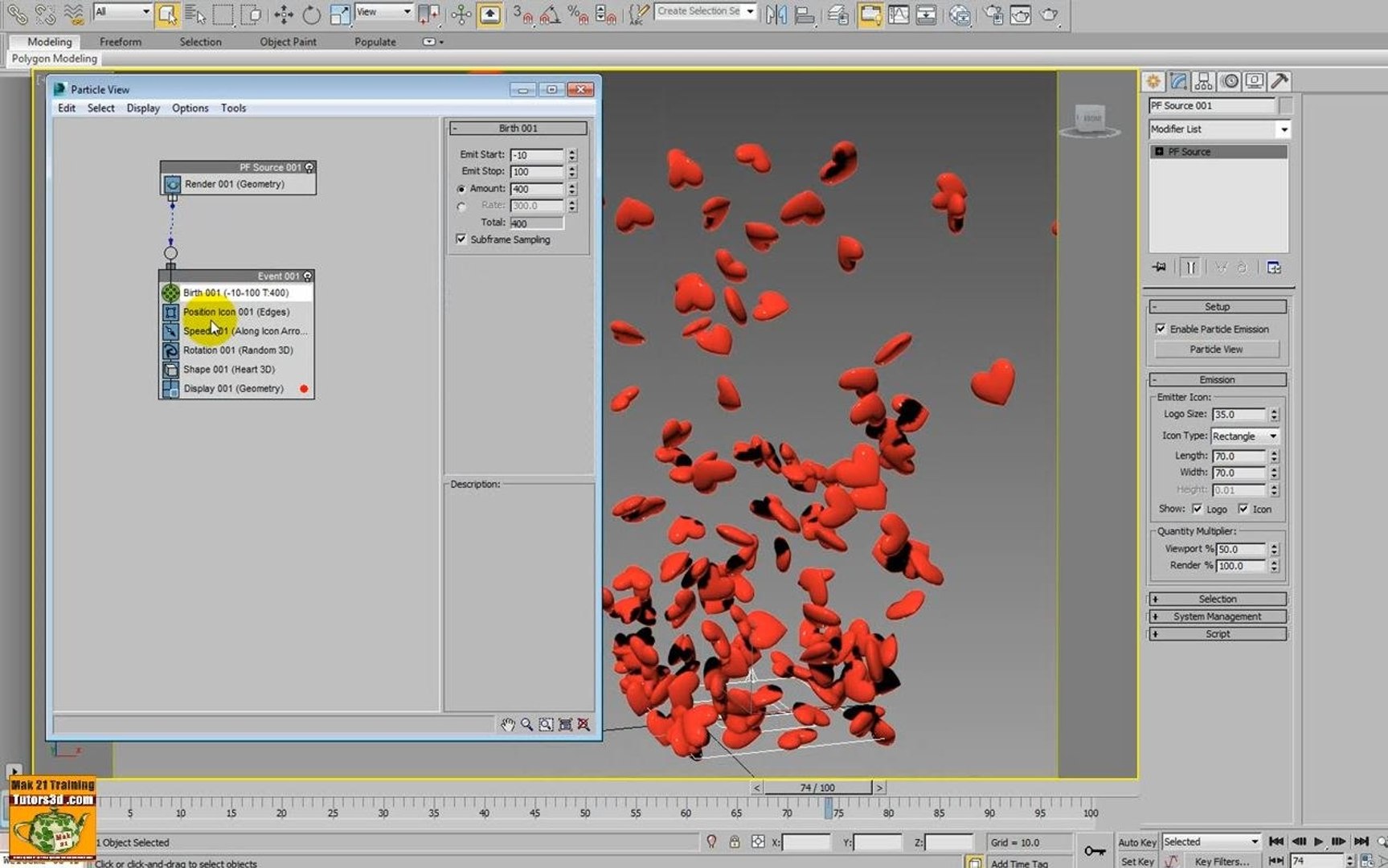
Task: Expand the System Management rollout
Action: (1218, 616)
